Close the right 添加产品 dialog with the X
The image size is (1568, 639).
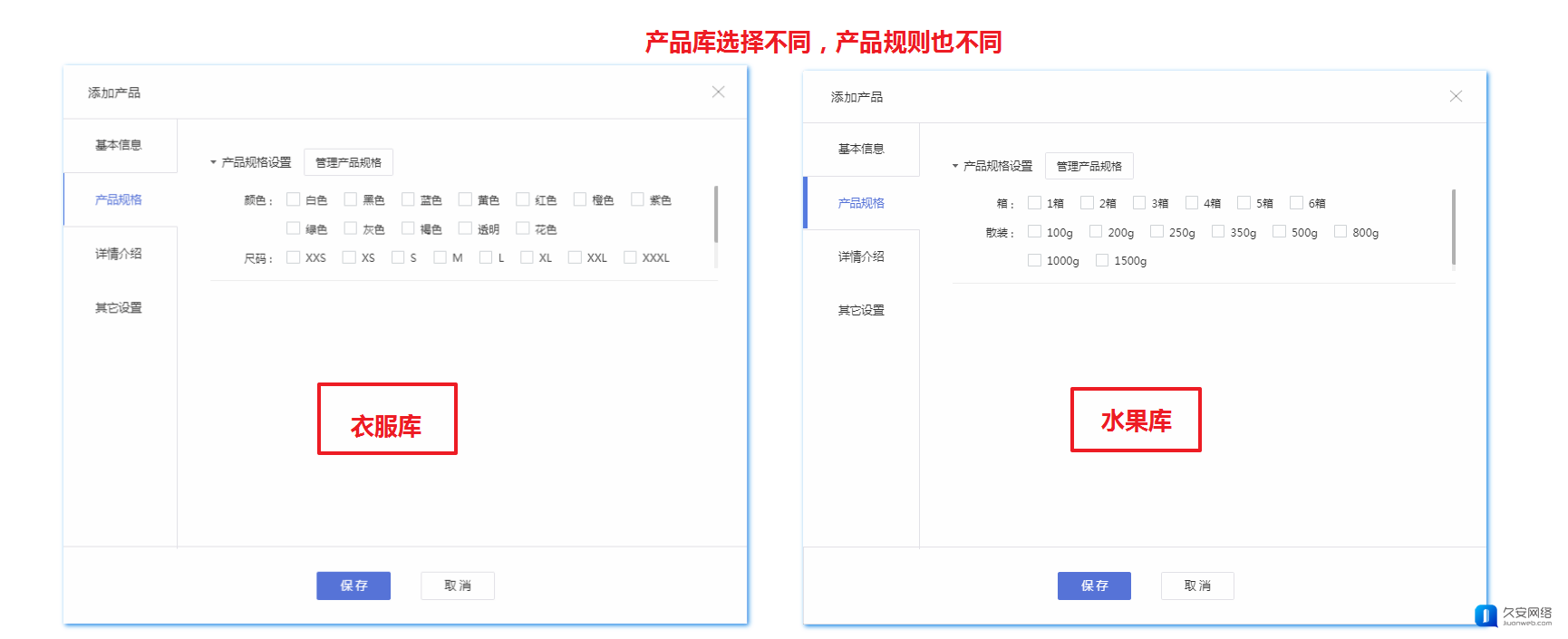(1456, 96)
